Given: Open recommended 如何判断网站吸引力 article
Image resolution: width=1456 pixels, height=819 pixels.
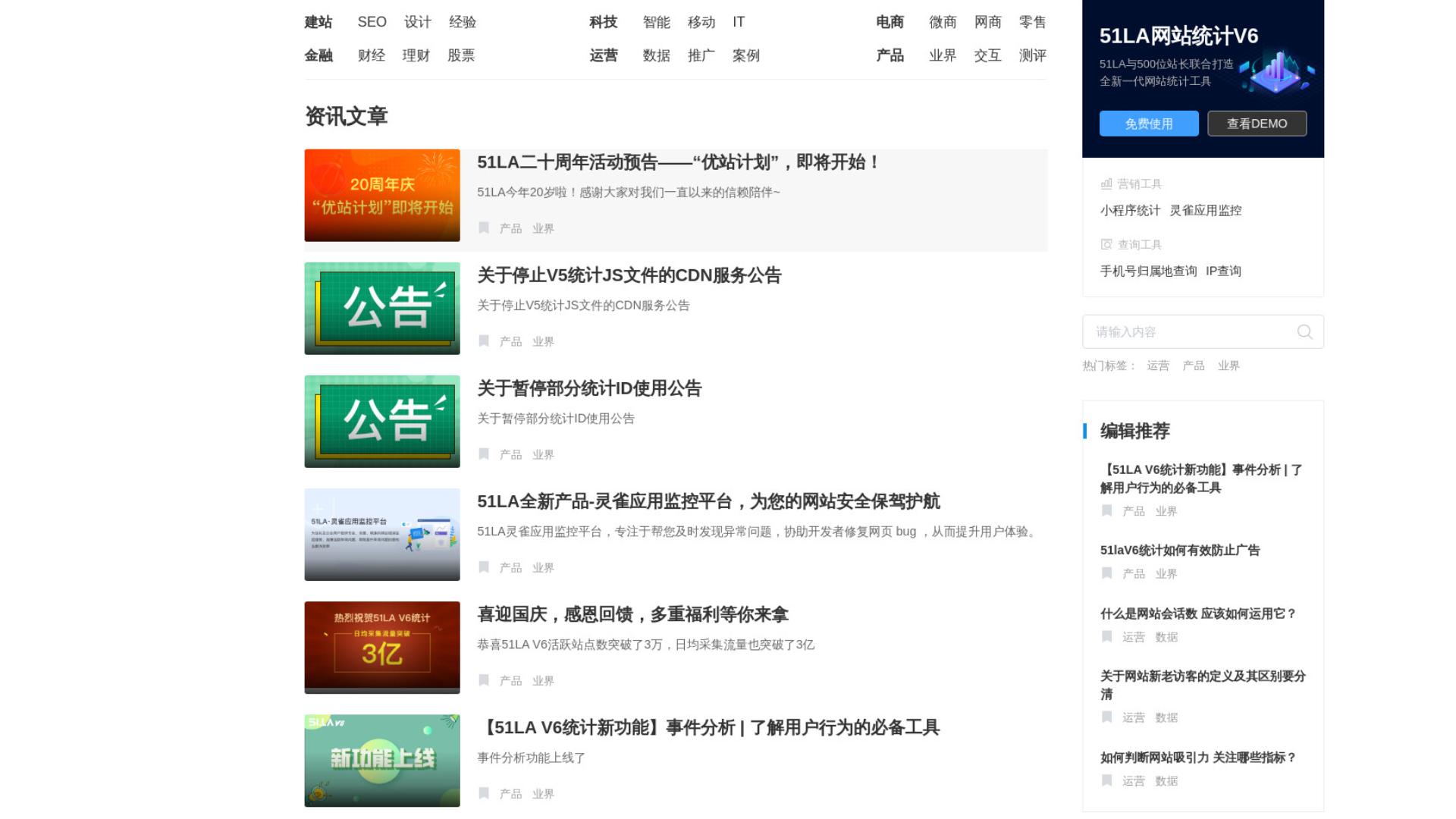Looking at the screenshot, I should pyautogui.click(x=1198, y=757).
